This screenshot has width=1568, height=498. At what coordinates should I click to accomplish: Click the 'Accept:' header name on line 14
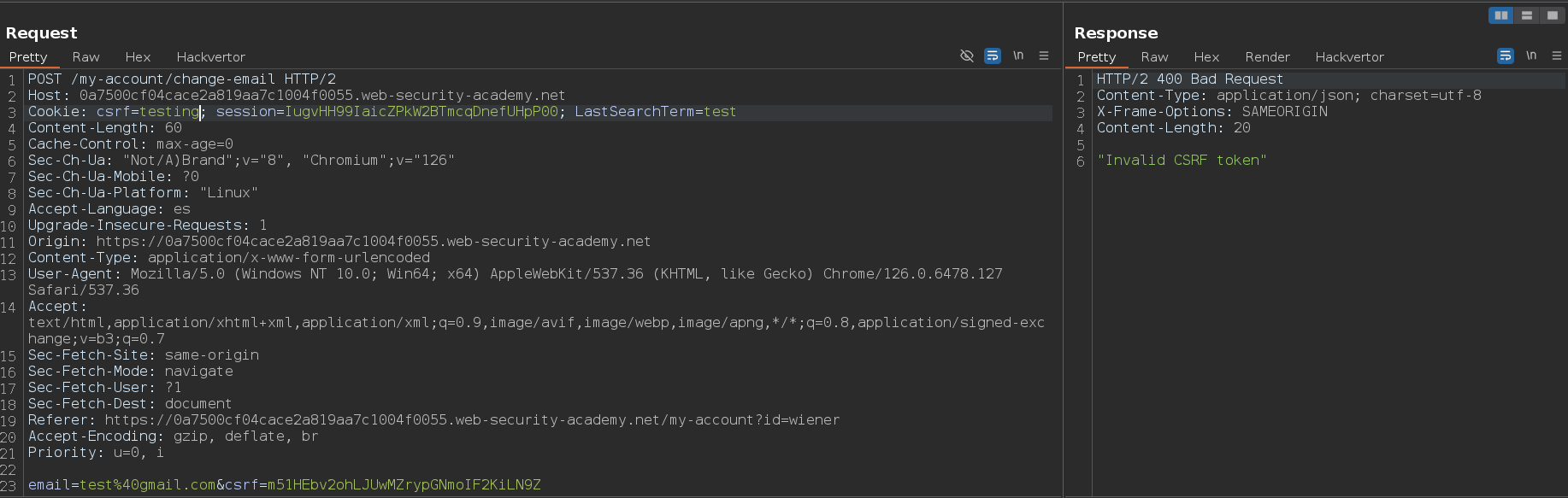pyautogui.click(x=57, y=307)
